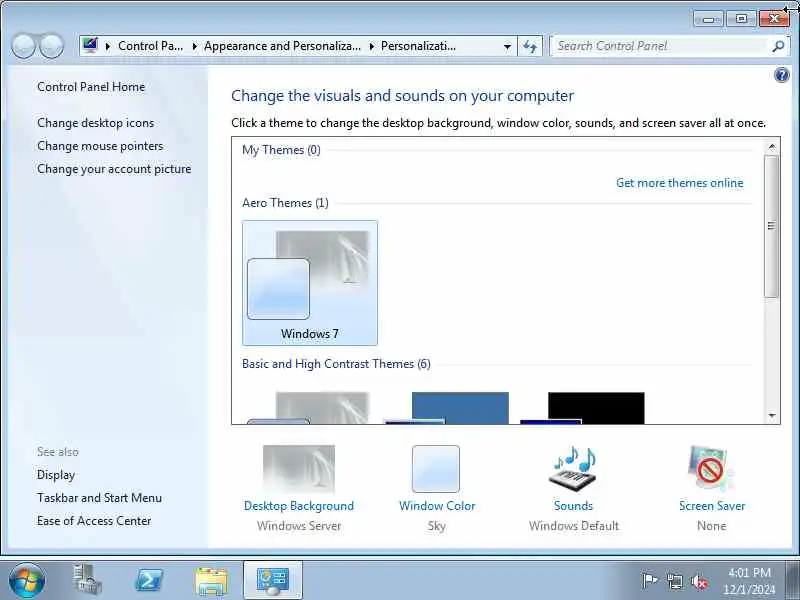Click Get more themes online
800x600 pixels.
click(680, 183)
